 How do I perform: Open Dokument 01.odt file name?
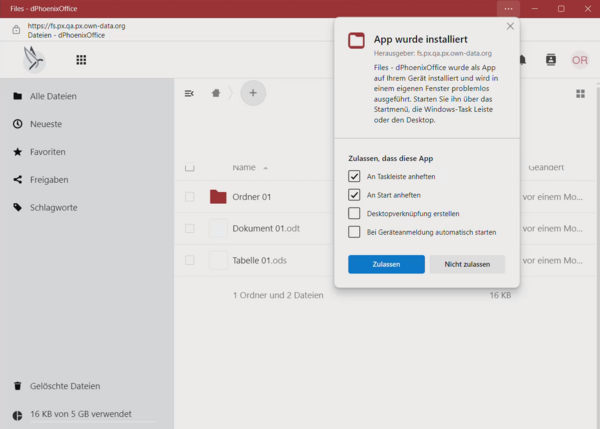[266, 228]
